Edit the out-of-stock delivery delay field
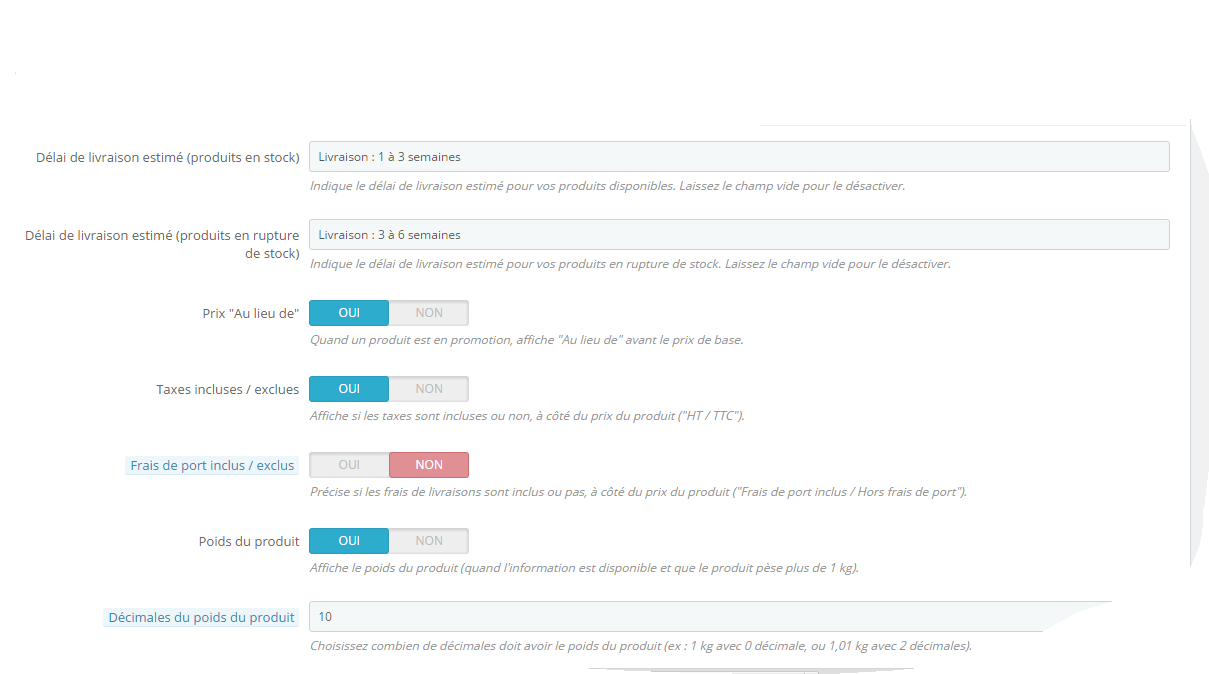The image size is (1209, 674). click(739, 235)
